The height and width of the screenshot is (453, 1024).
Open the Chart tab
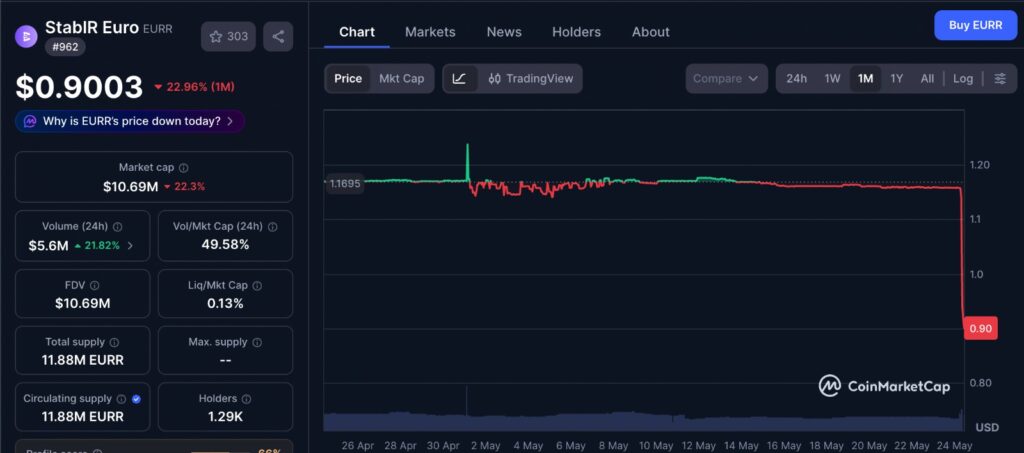[357, 31]
